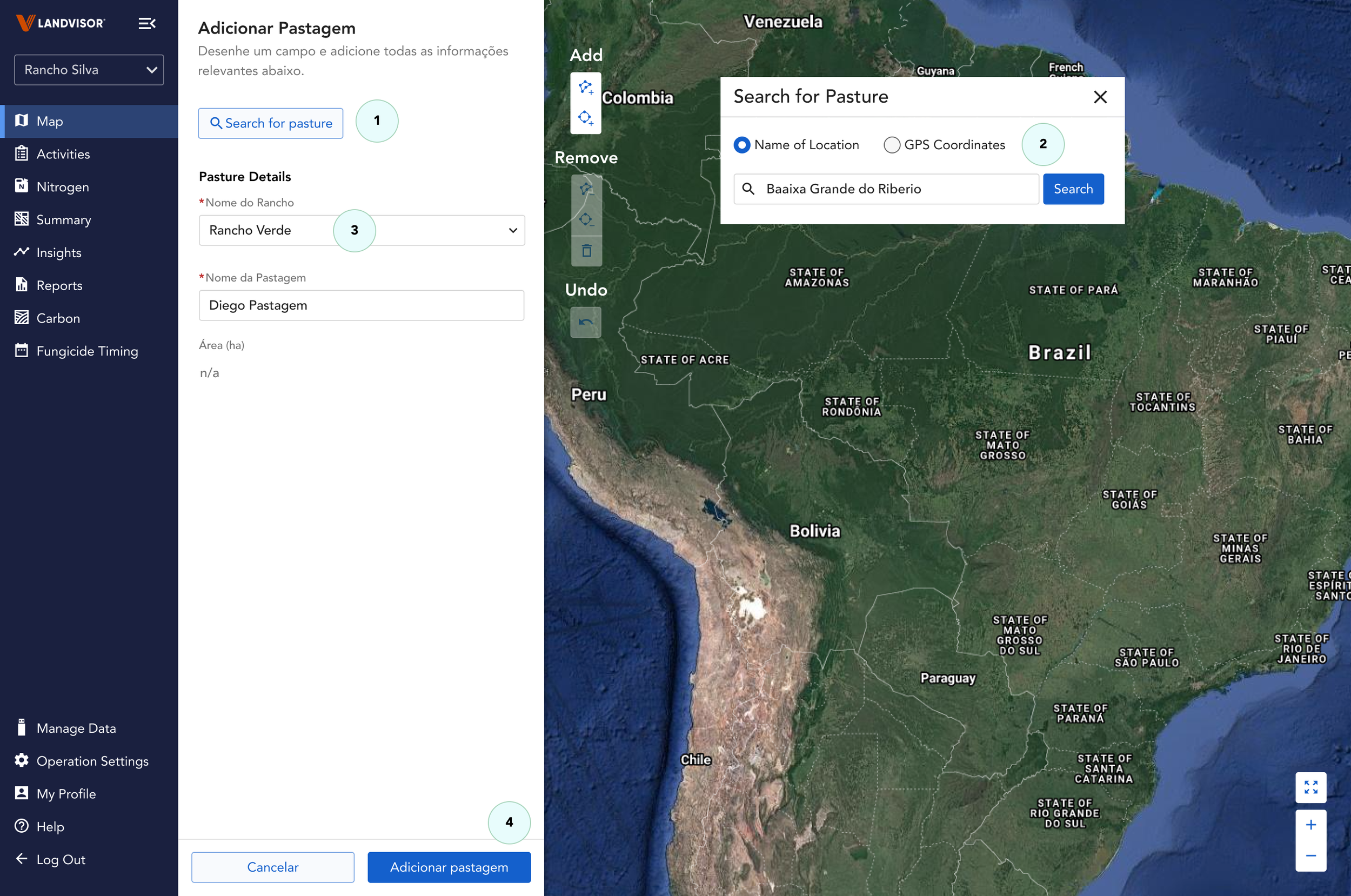The image size is (1351, 896).
Task: Click the undo arrow map tool
Action: point(586,322)
